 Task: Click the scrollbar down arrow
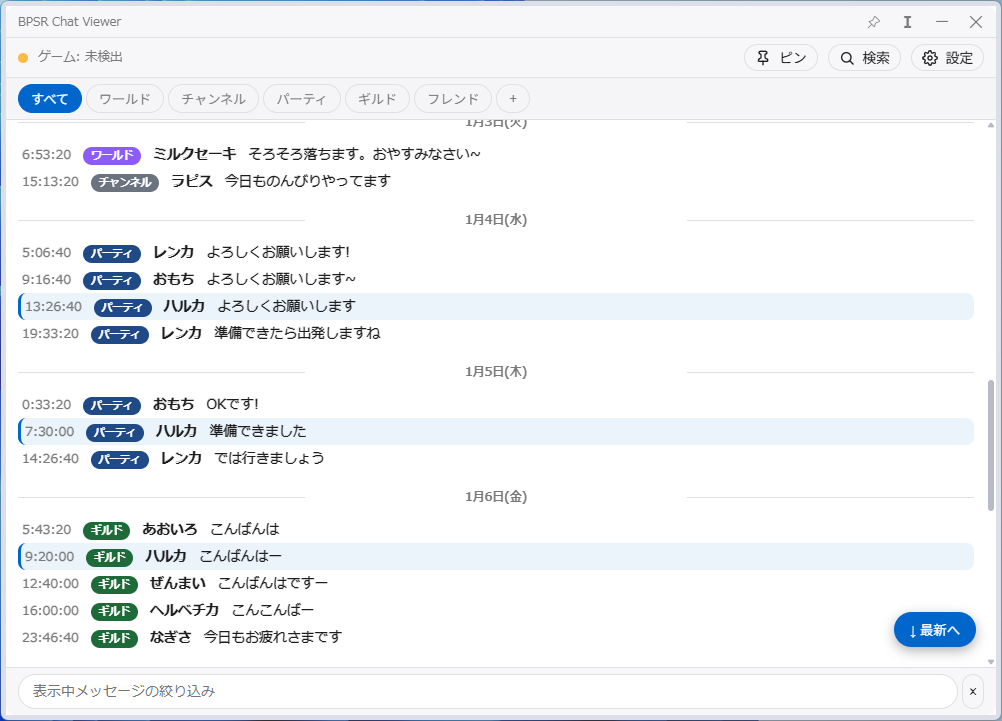point(990,662)
